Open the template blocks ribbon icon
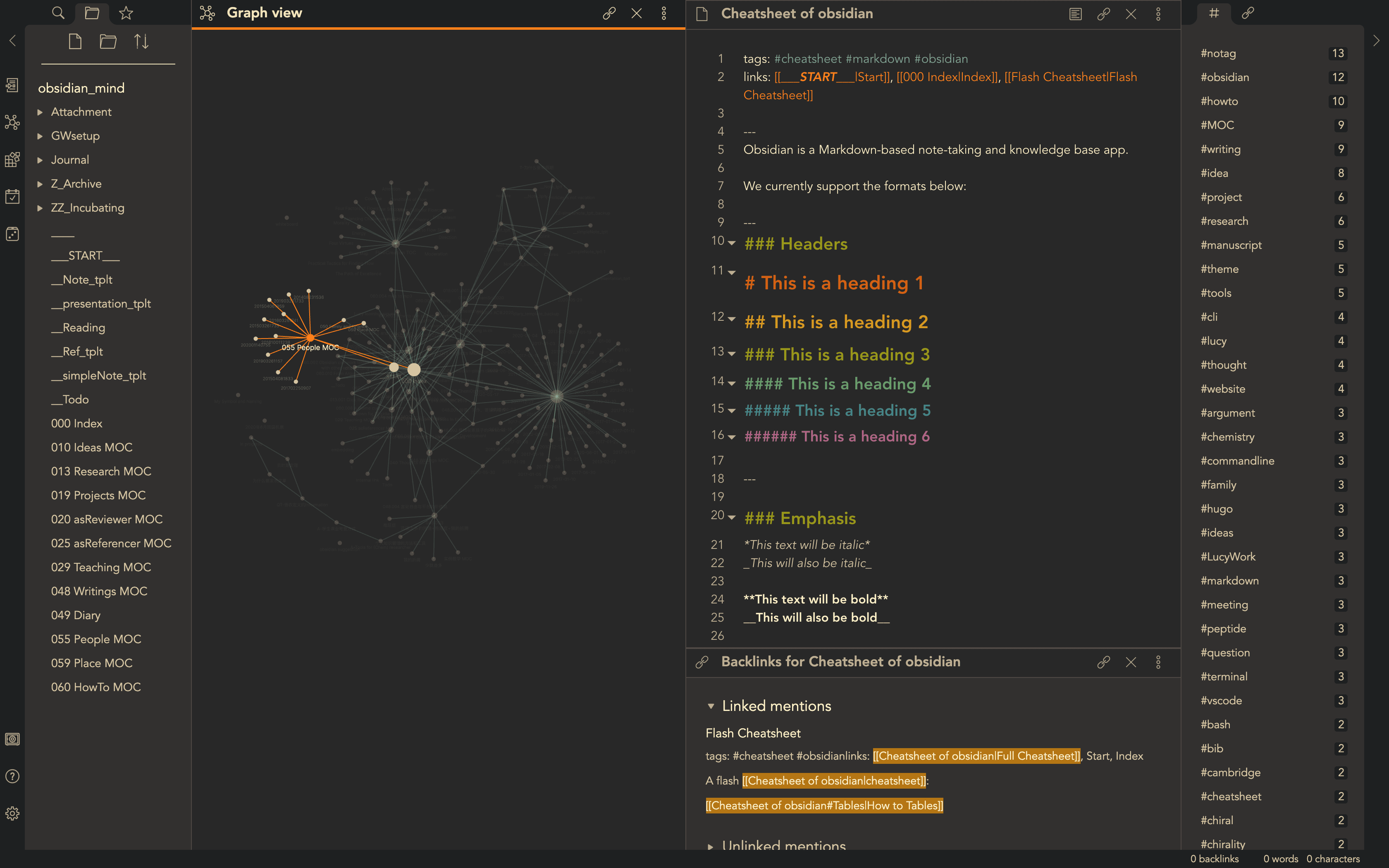The height and width of the screenshot is (868, 1389). click(x=12, y=160)
